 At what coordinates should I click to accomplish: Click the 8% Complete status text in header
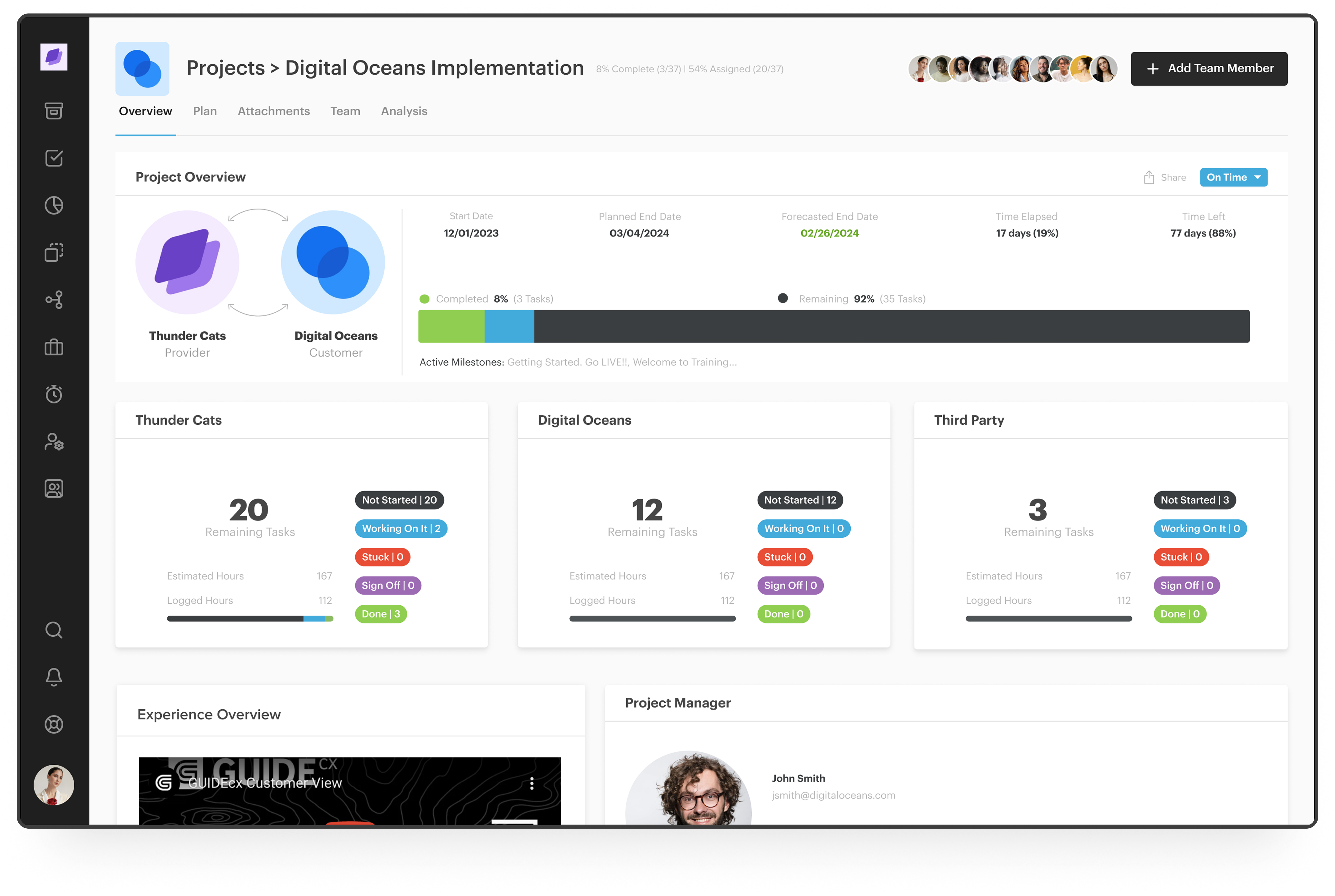639,69
